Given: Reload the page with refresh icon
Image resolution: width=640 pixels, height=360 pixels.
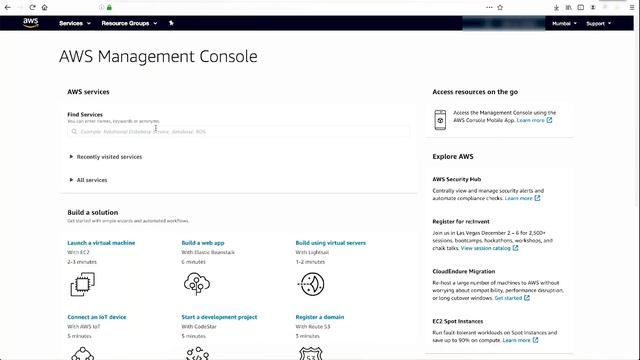Looking at the screenshot, I should coord(32,7).
